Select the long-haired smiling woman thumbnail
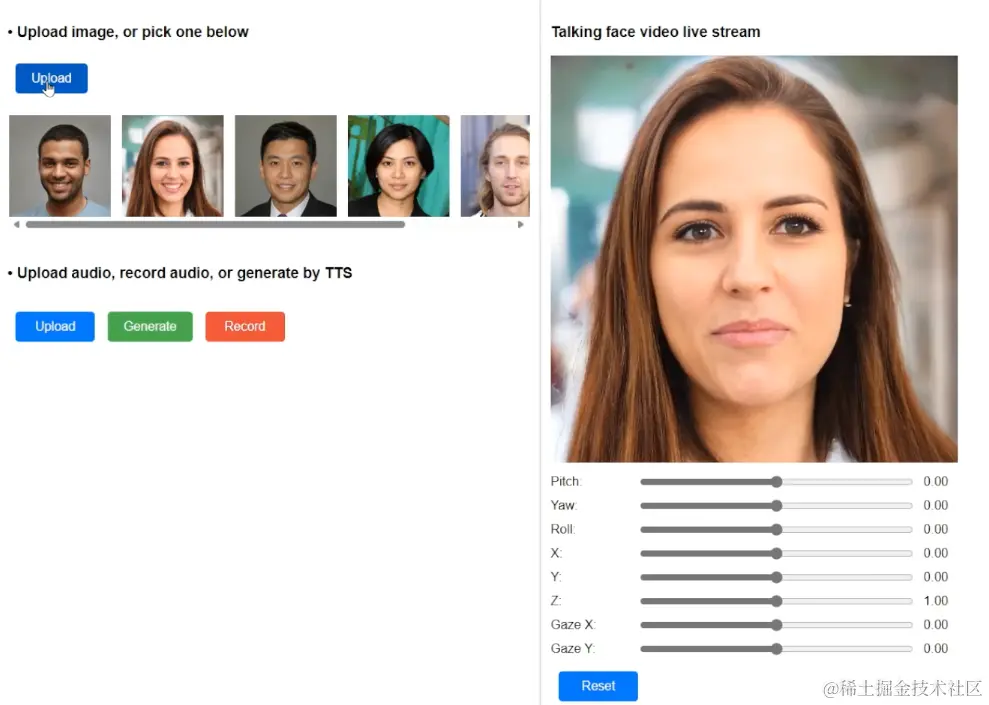Viewport: 989px width, 705px height. pyautogui.click(x=173, y=166)
